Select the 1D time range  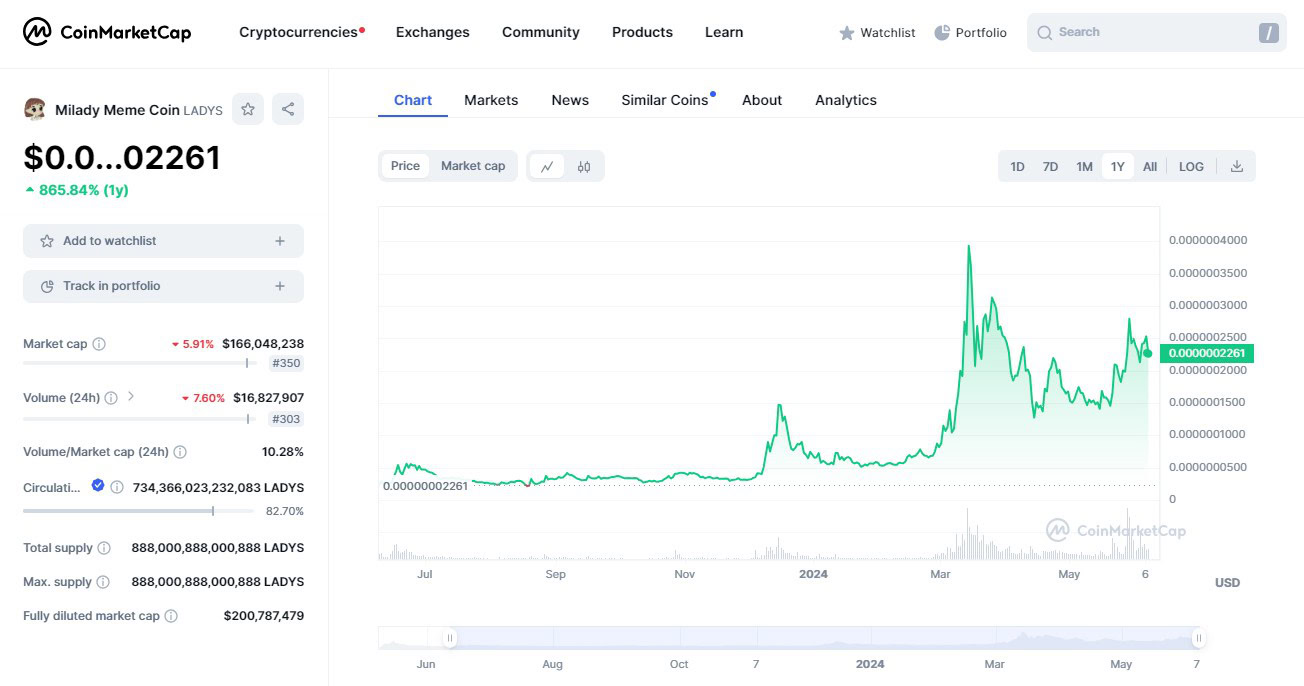[x=1017, y=166]
